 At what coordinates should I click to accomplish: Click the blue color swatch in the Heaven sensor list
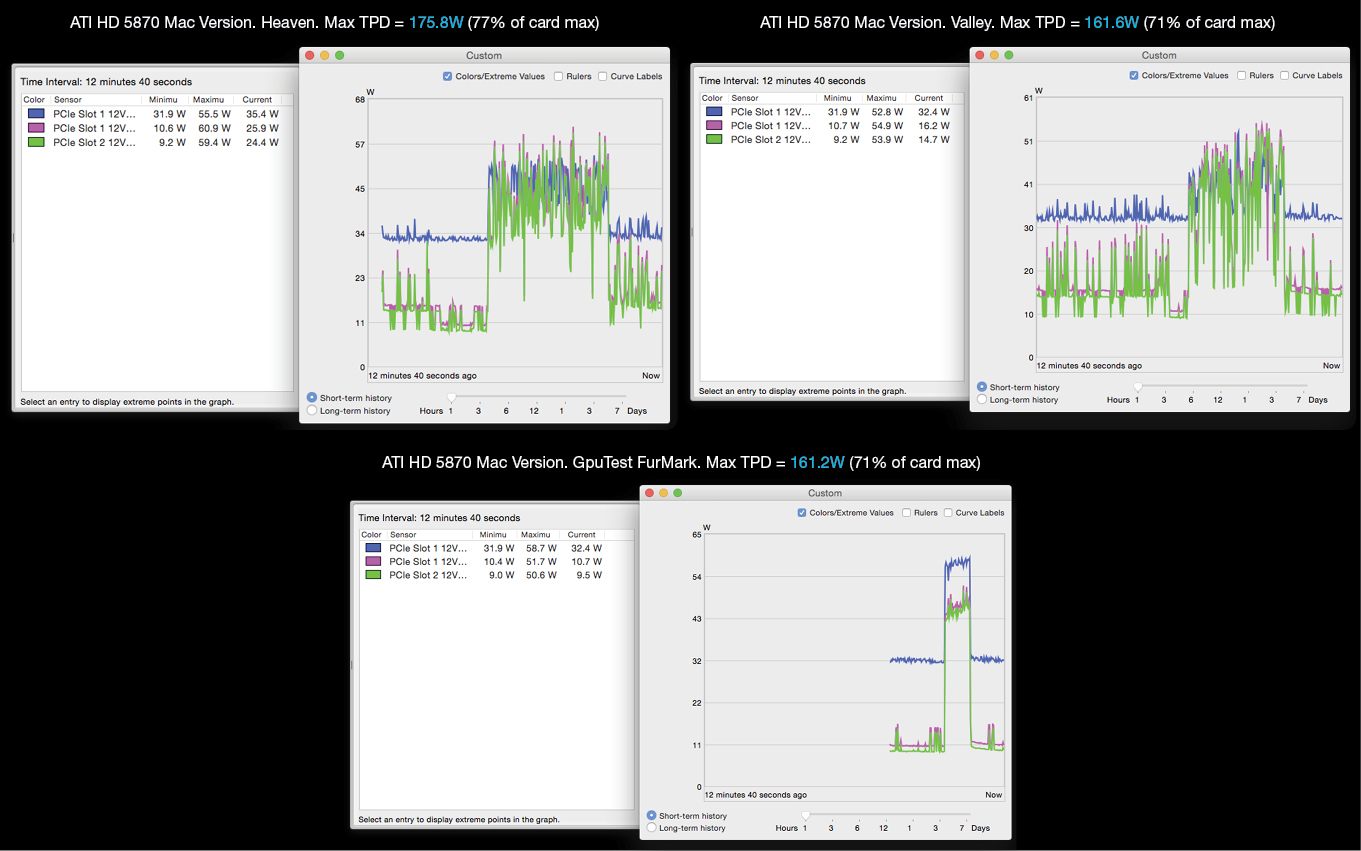coord(36,114)
